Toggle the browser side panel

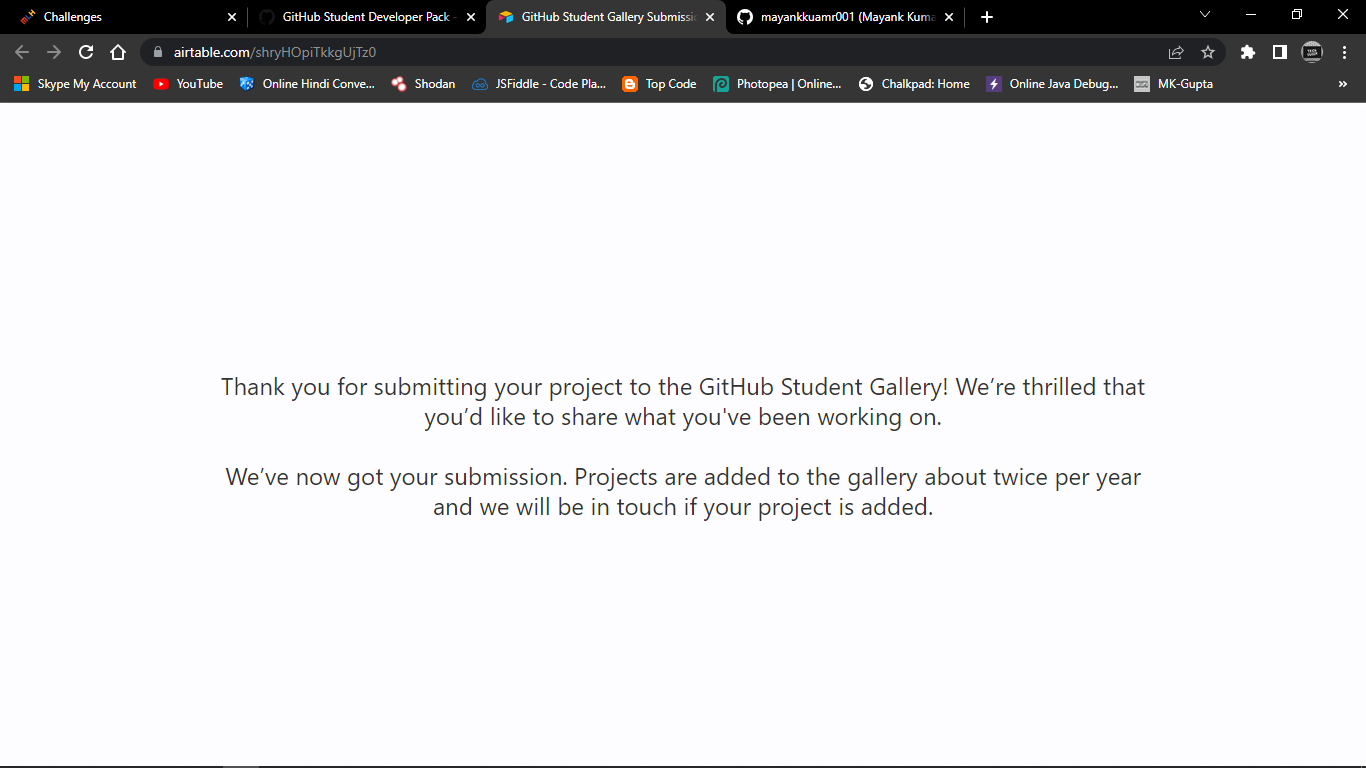point(1279,52)
